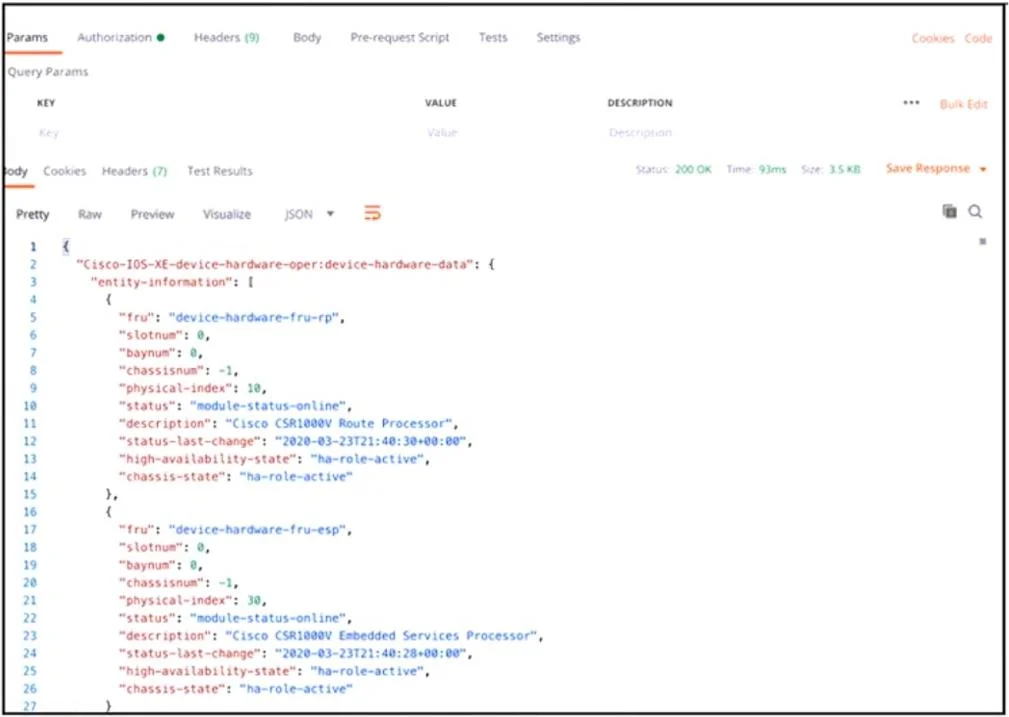Screen dimensions: 1009x717
Task: Select the request Body tab
Action: point(307,37)
